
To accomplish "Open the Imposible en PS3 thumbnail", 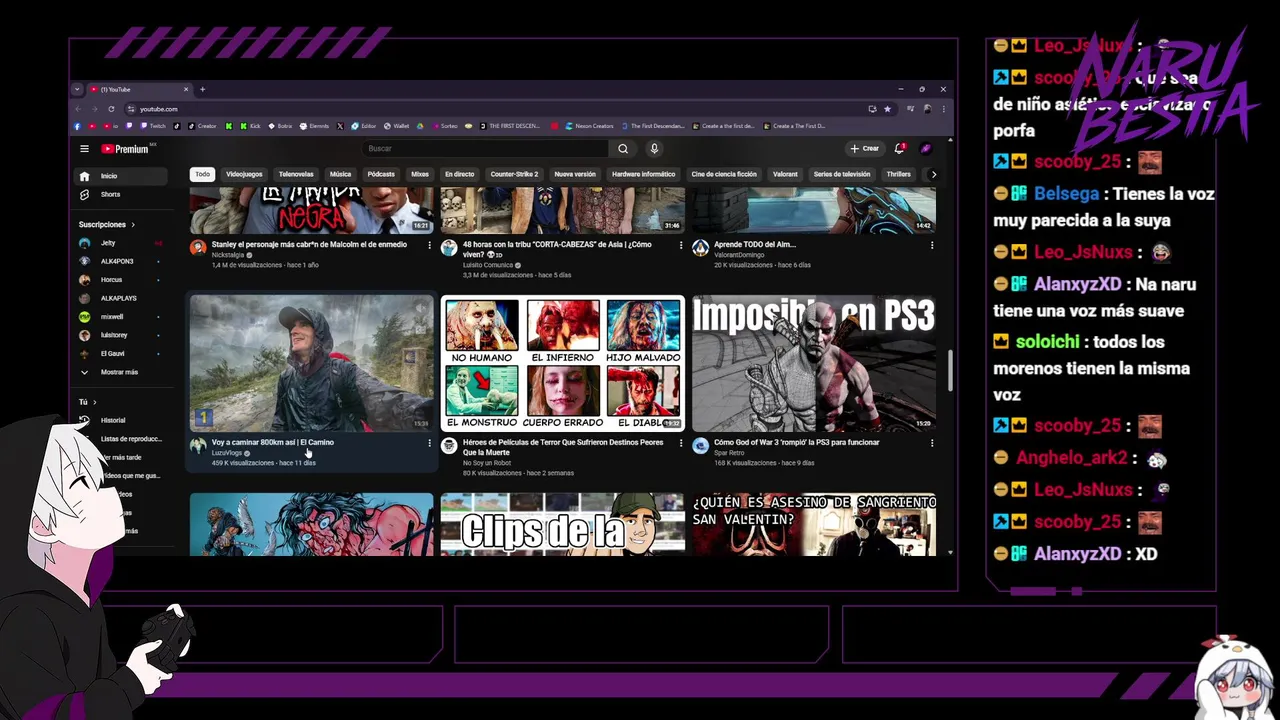I will (814, 363).
